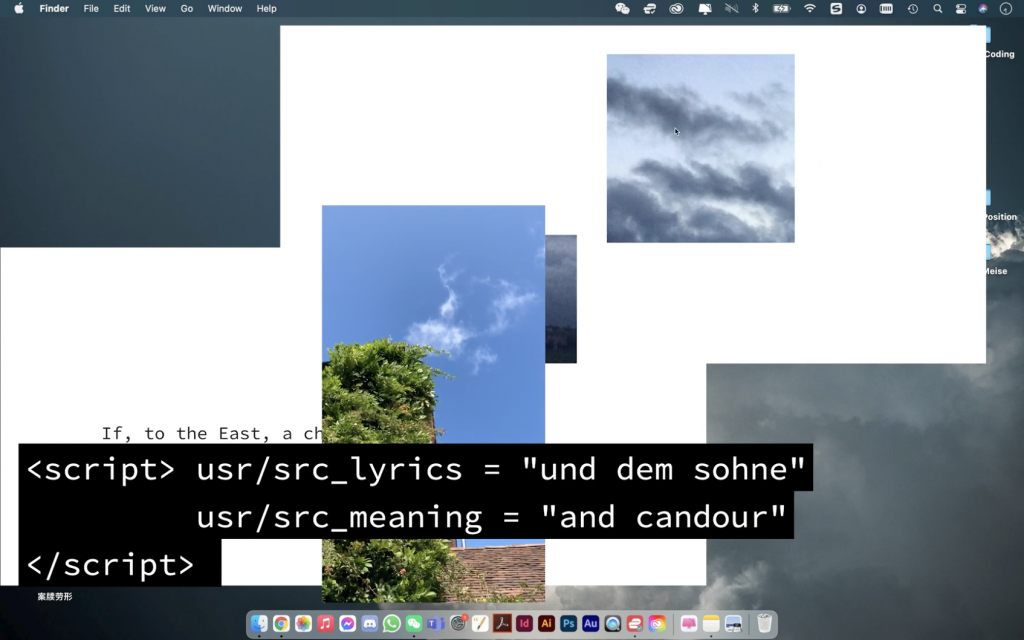
Task: Open the Window menu
Action: pyautogui.click(x=225, y=8)
